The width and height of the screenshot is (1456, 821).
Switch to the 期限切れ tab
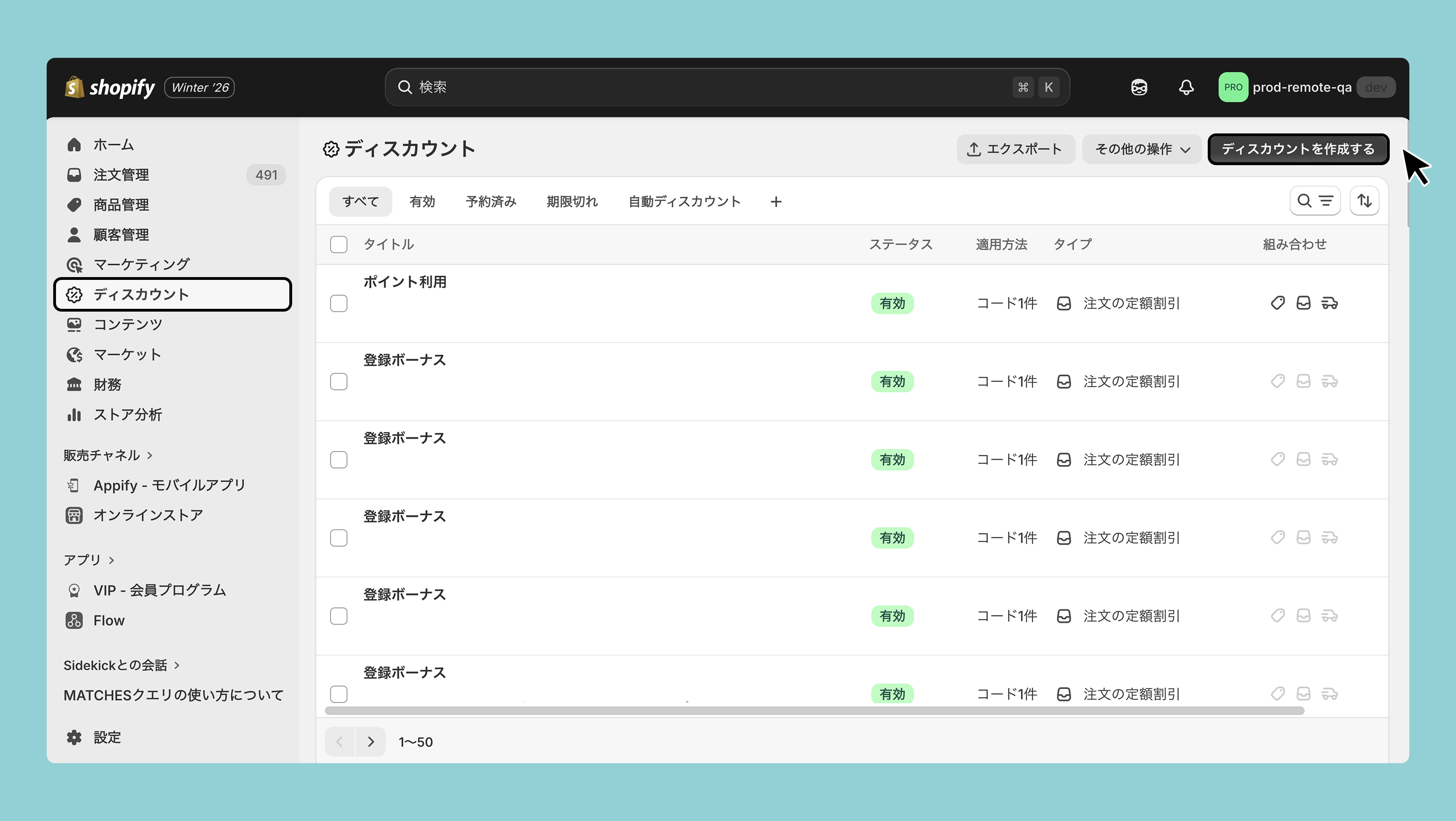pyautogui.click(x=572, y=202)
